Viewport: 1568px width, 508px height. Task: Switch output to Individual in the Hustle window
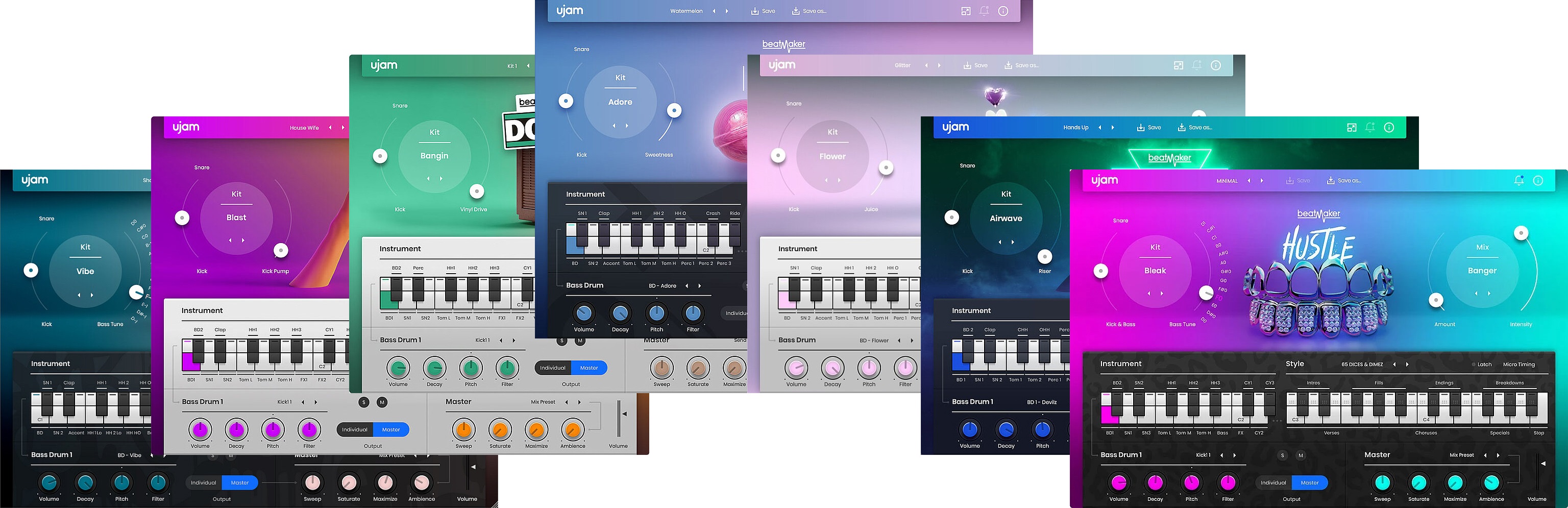coord(1273,483)
